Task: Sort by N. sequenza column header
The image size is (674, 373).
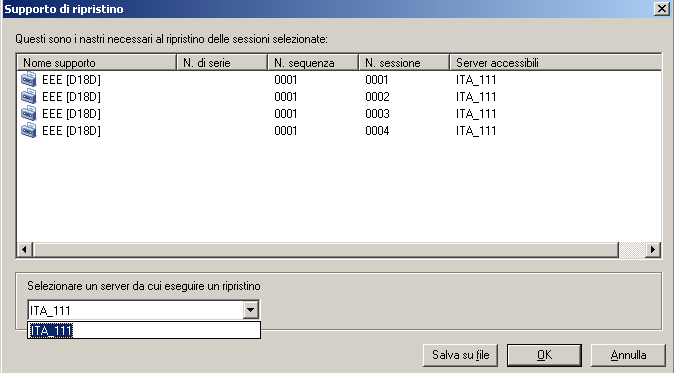Action: coord(313,63)
